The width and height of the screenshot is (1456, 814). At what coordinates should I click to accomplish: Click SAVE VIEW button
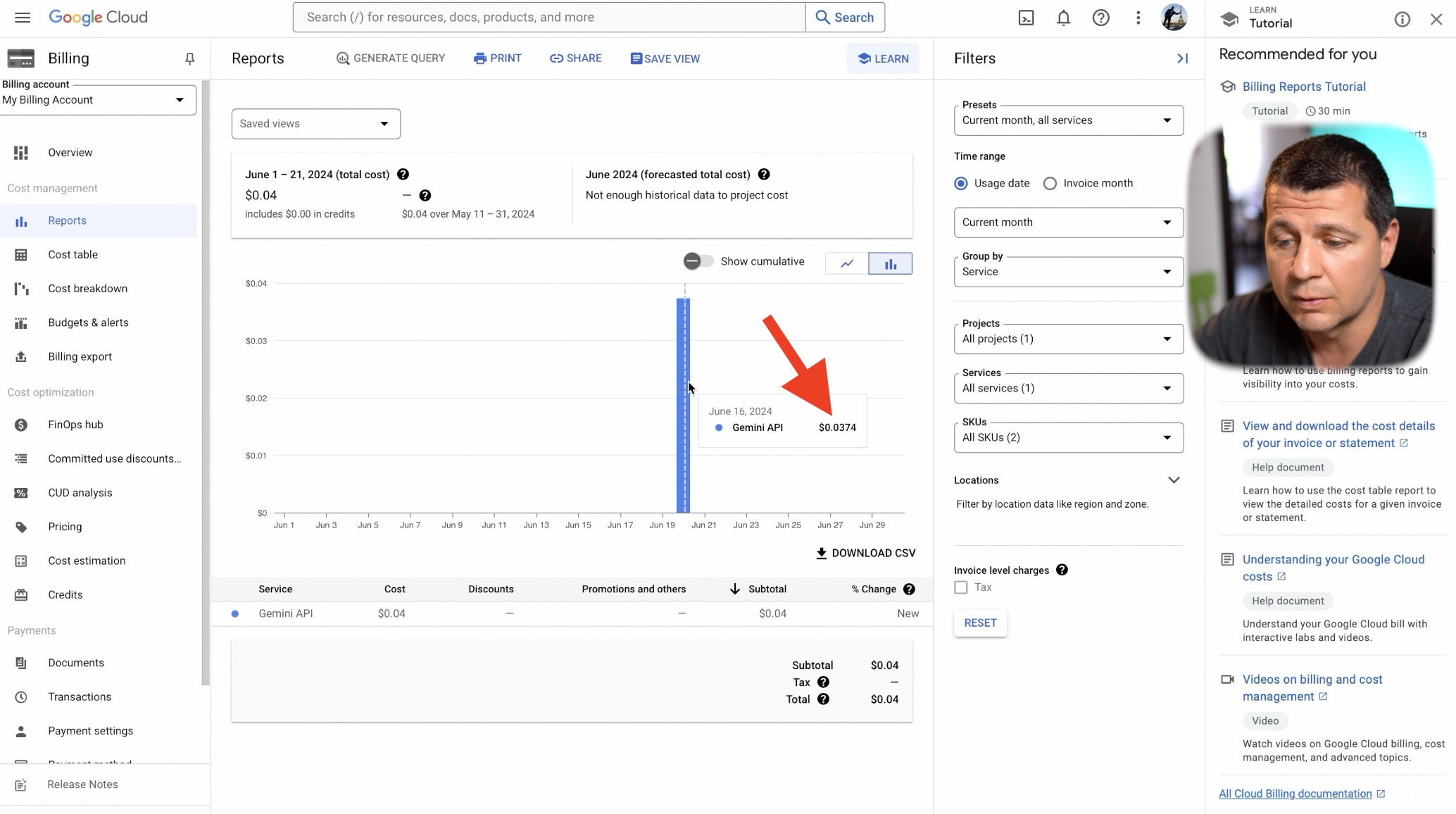tap(665, 58)
